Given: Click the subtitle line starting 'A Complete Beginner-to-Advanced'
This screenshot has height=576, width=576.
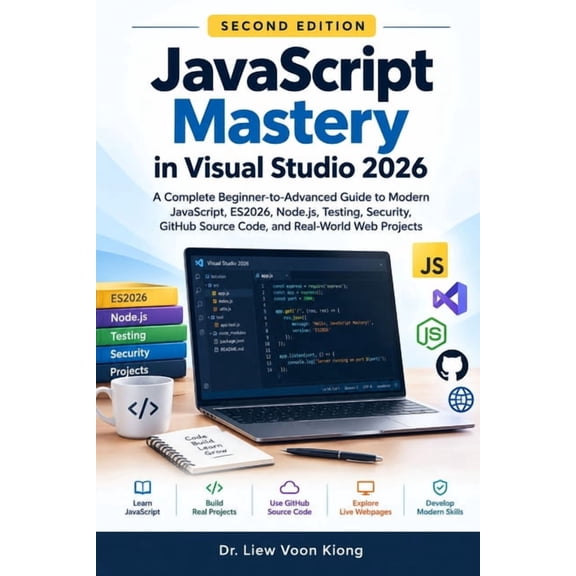Looking at the screenshot, I should pyautogui.click(x=291, y=197).
